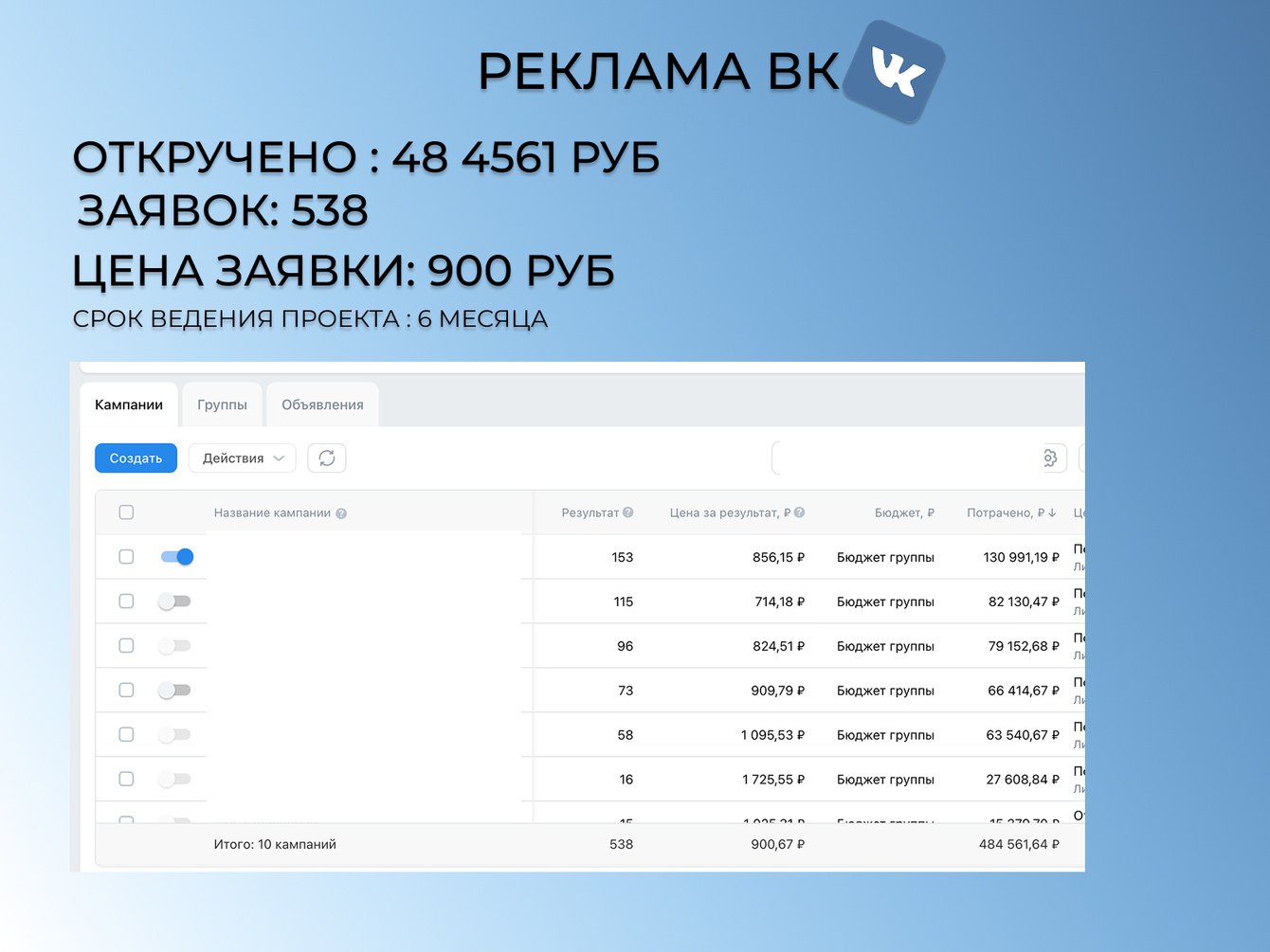Check the checkbox for the 16 results row
The height and width of the screenshot is (952, 1270).
pos(126,780)
